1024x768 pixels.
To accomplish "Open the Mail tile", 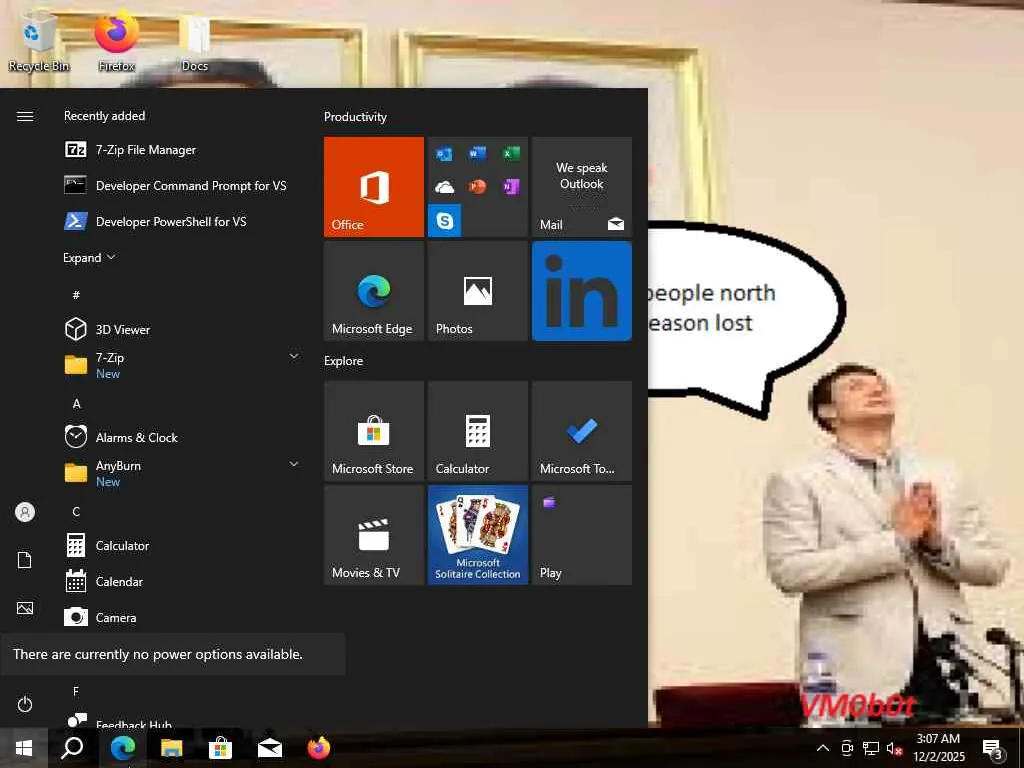I will [x=582, y=186].
